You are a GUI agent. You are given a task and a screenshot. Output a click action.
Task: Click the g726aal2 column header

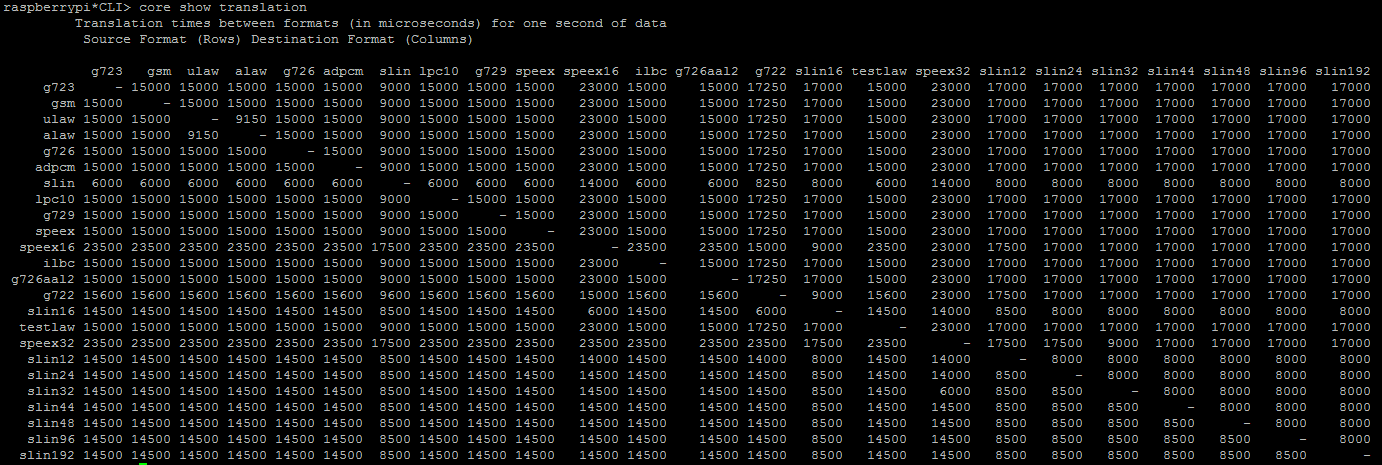(x=706, y=71)
